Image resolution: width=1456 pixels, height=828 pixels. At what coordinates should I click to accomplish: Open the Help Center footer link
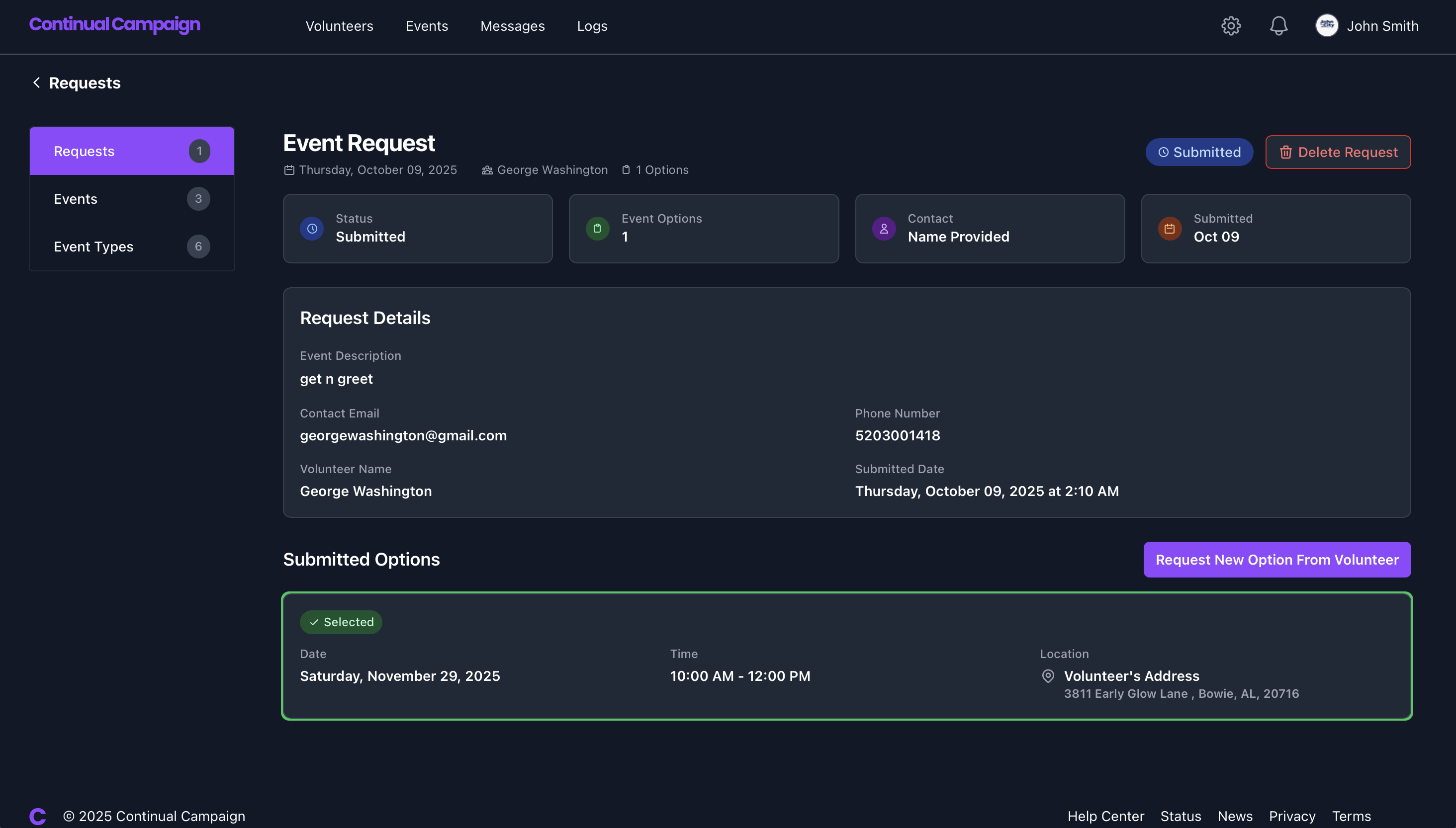pyautogui.click(x=1105, y=816)
